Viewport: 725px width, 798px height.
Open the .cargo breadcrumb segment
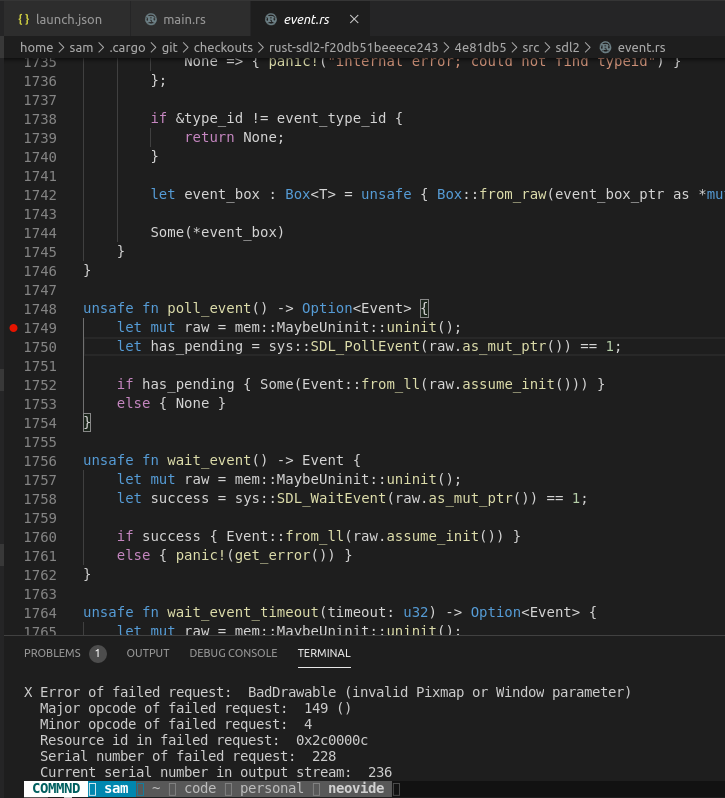[x=127, y=47]
